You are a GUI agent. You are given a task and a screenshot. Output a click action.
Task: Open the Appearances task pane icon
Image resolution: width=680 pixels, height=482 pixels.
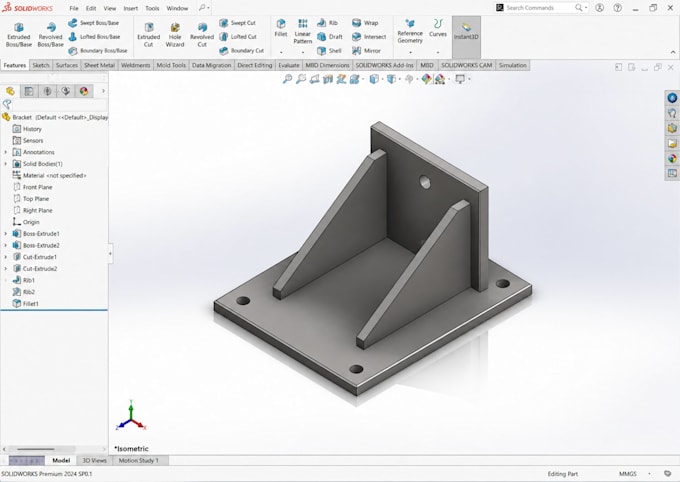(672, 158)
